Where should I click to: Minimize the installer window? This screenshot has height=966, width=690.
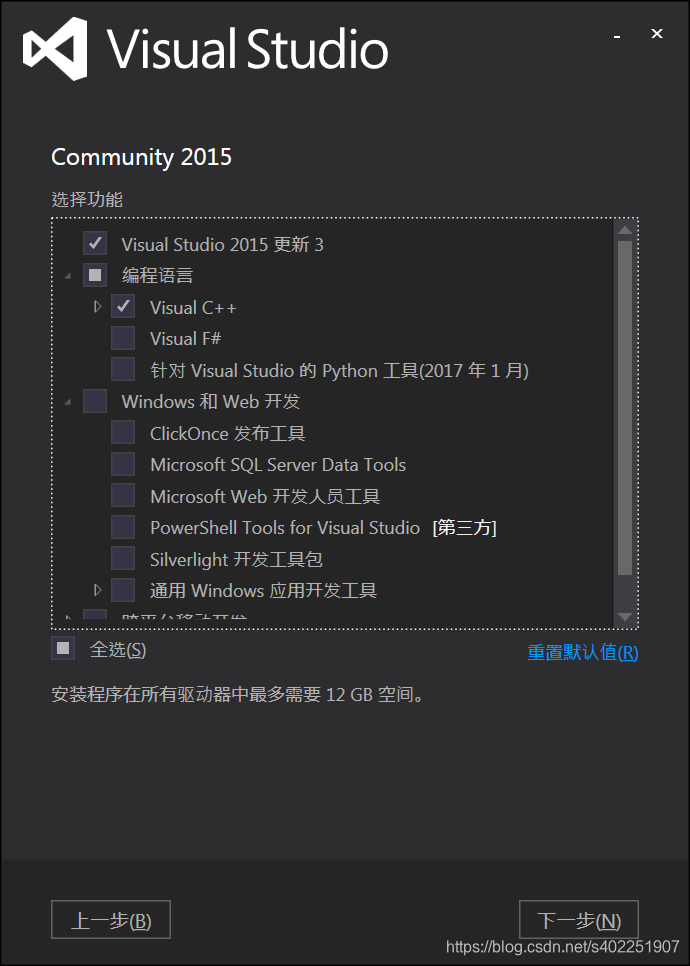pos(617,35)
